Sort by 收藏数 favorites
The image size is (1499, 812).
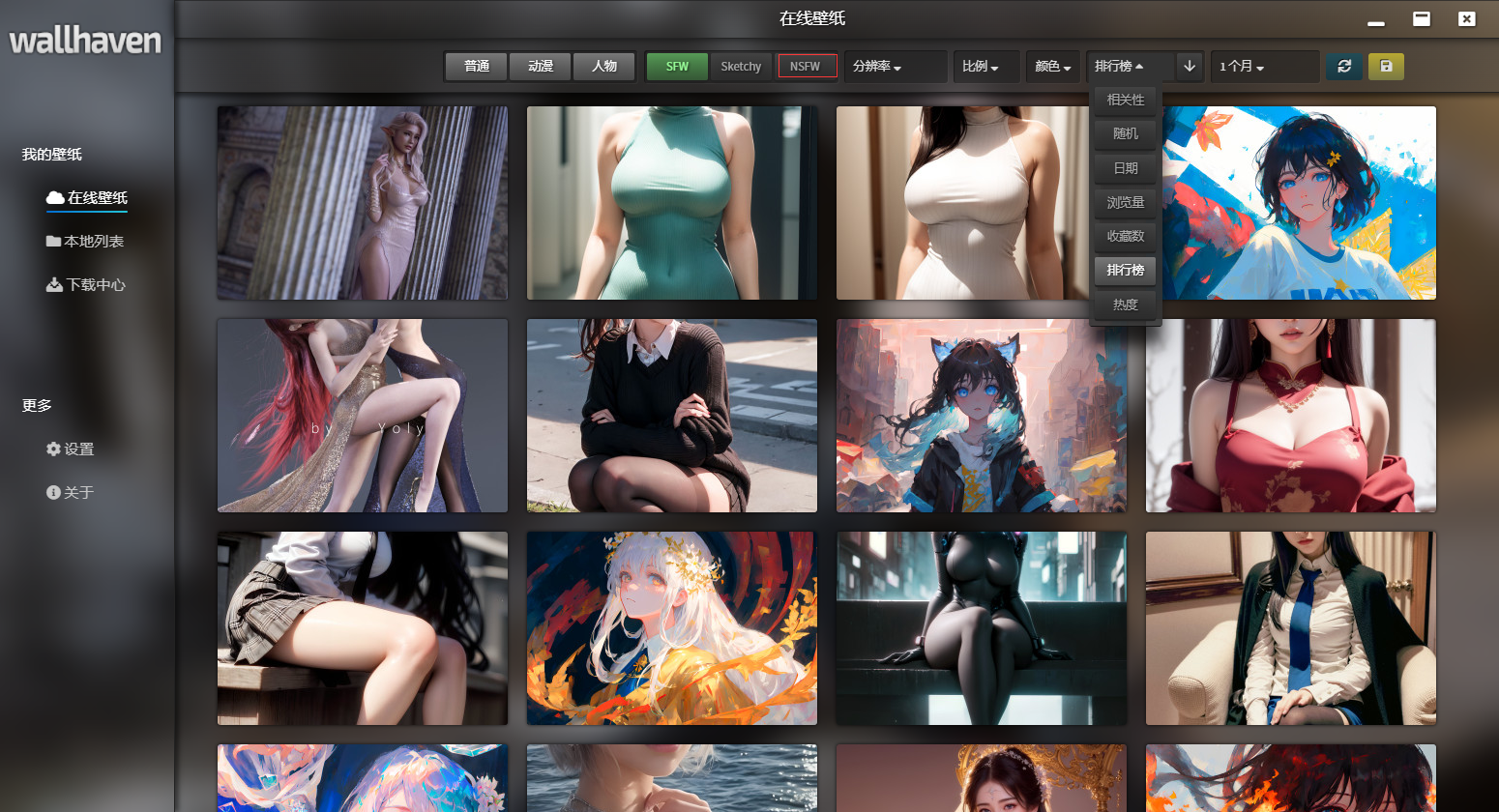[x=1126, y=236]
